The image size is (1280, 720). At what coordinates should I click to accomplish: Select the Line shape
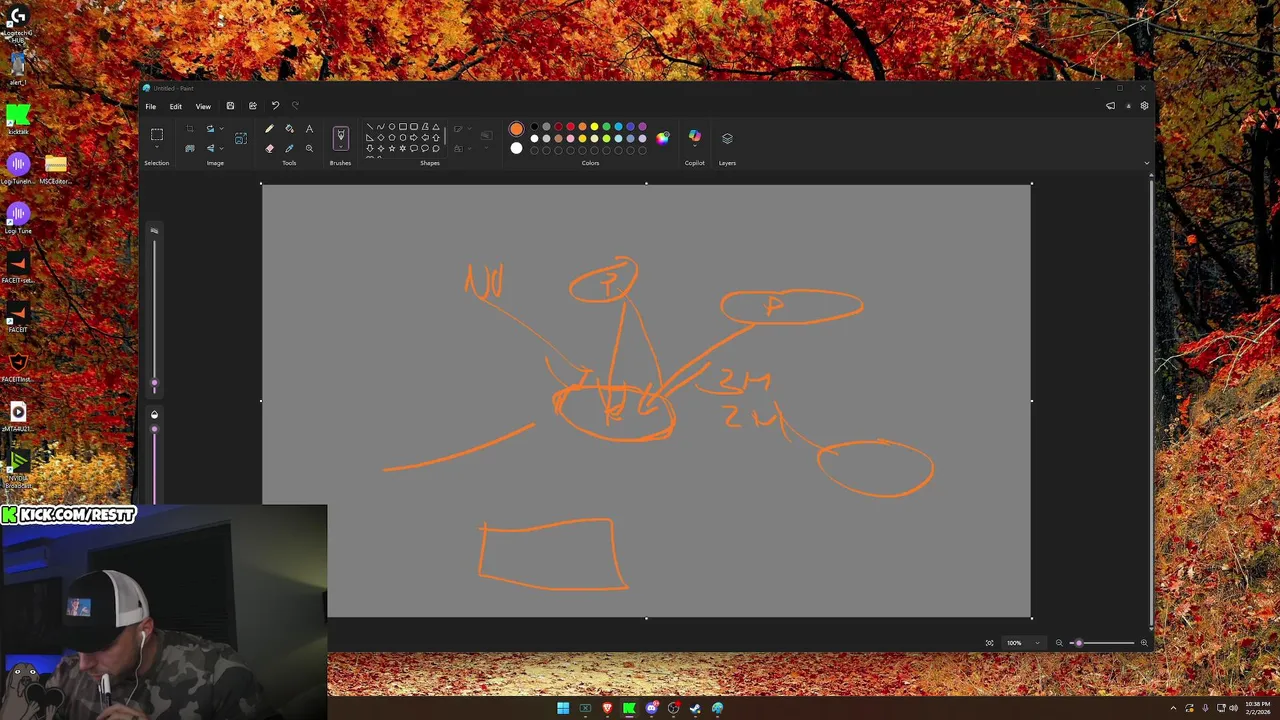pos(369,127)
